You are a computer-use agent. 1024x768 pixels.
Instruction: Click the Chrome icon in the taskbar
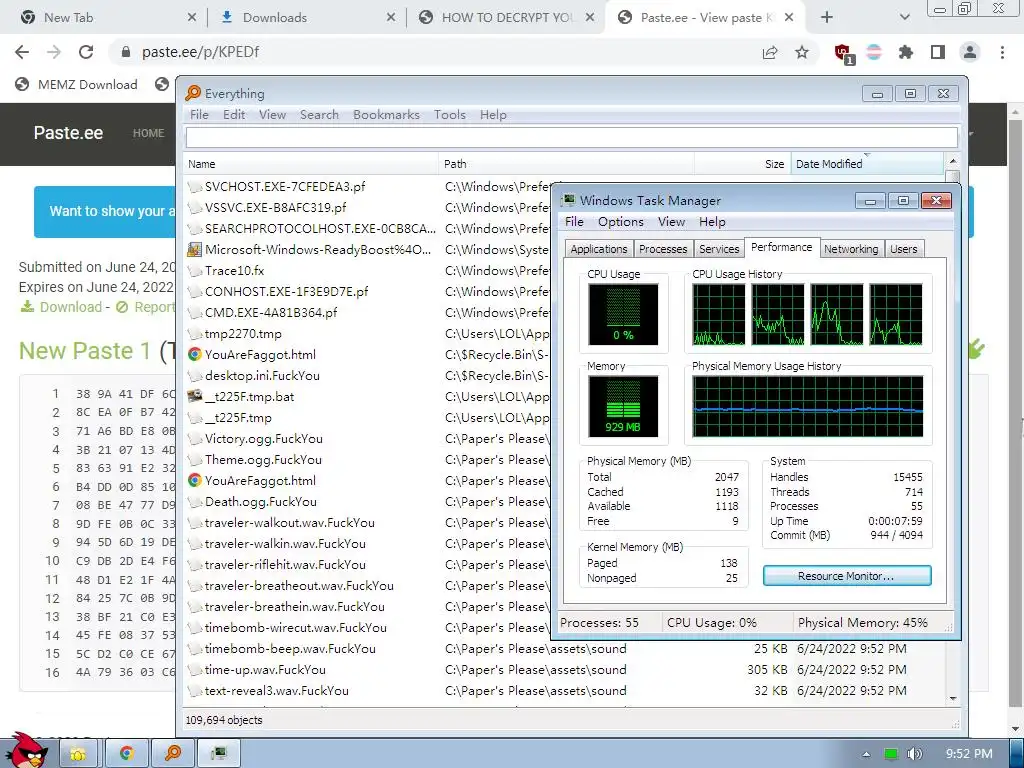click(x=127, y=753)
